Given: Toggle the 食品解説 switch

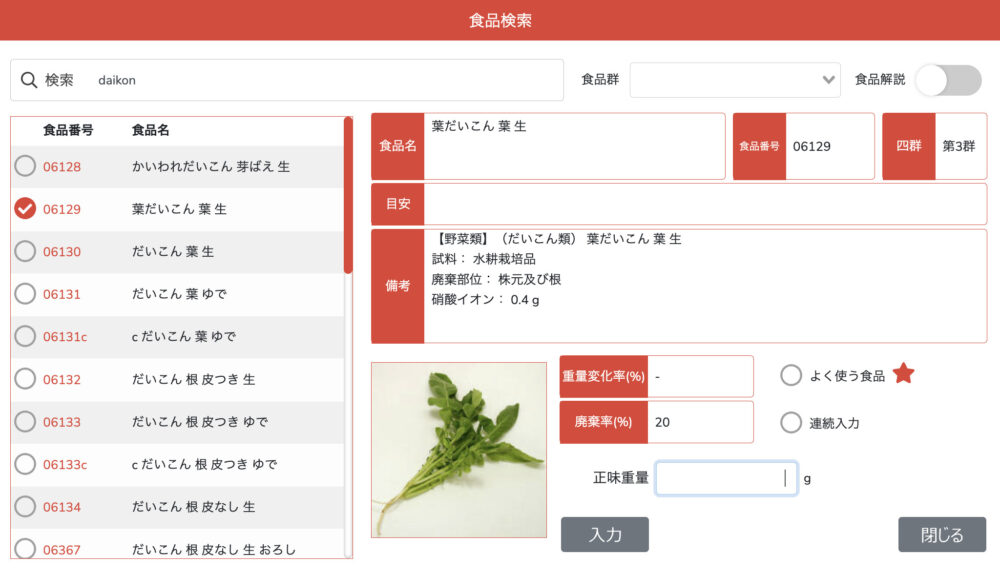Looking at the screenshot, I should [x=948, y=80].
